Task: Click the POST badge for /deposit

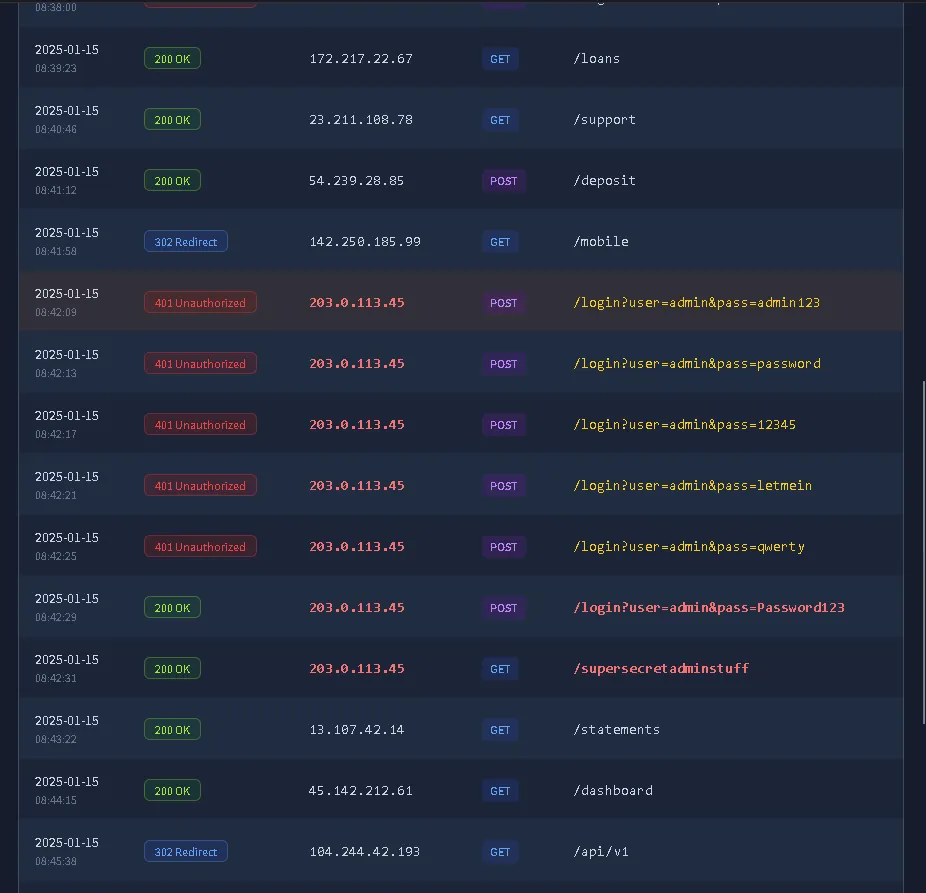Action: 503,181
